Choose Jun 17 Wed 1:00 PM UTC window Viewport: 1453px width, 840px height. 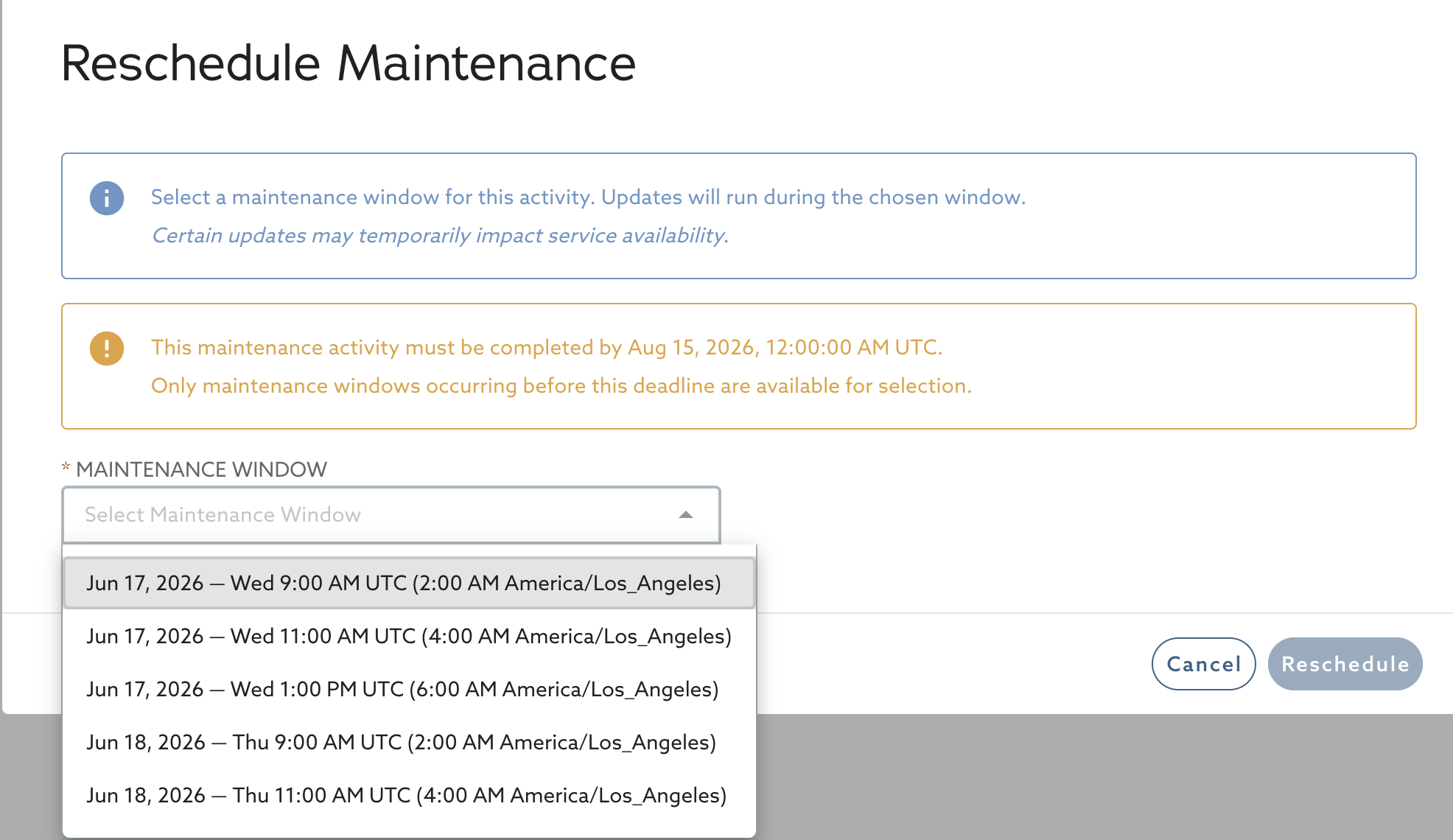click(409, 689)
